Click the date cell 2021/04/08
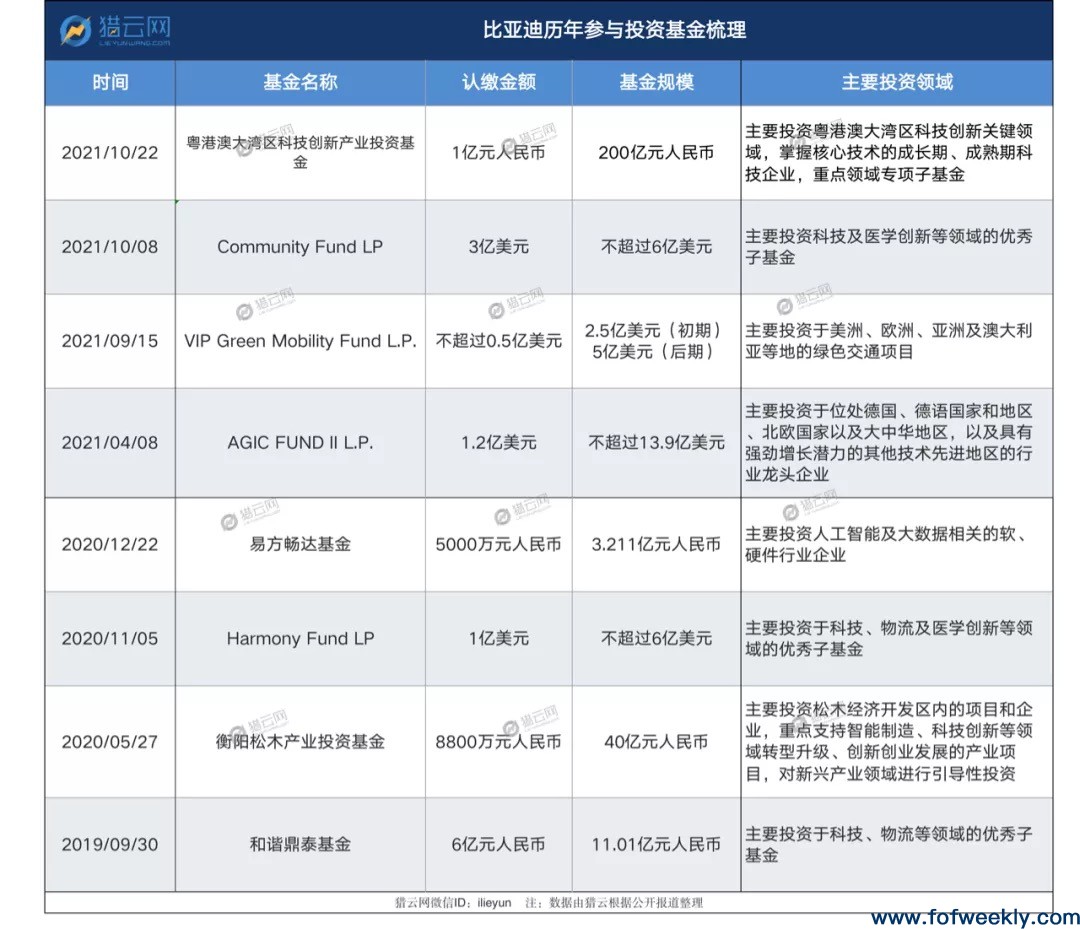The height and width of the screenshot is (929, 1080). [x=110, y=443]
